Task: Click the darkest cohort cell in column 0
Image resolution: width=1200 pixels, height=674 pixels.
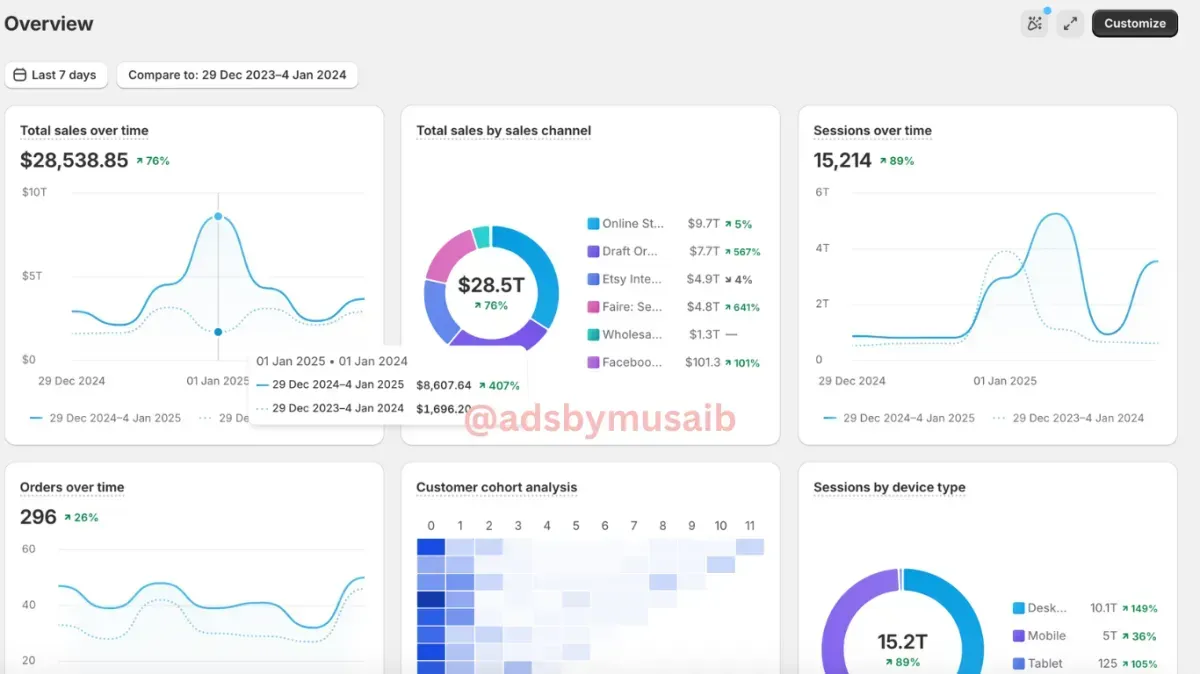Action: pyautogui.click(x=431, y=599)
